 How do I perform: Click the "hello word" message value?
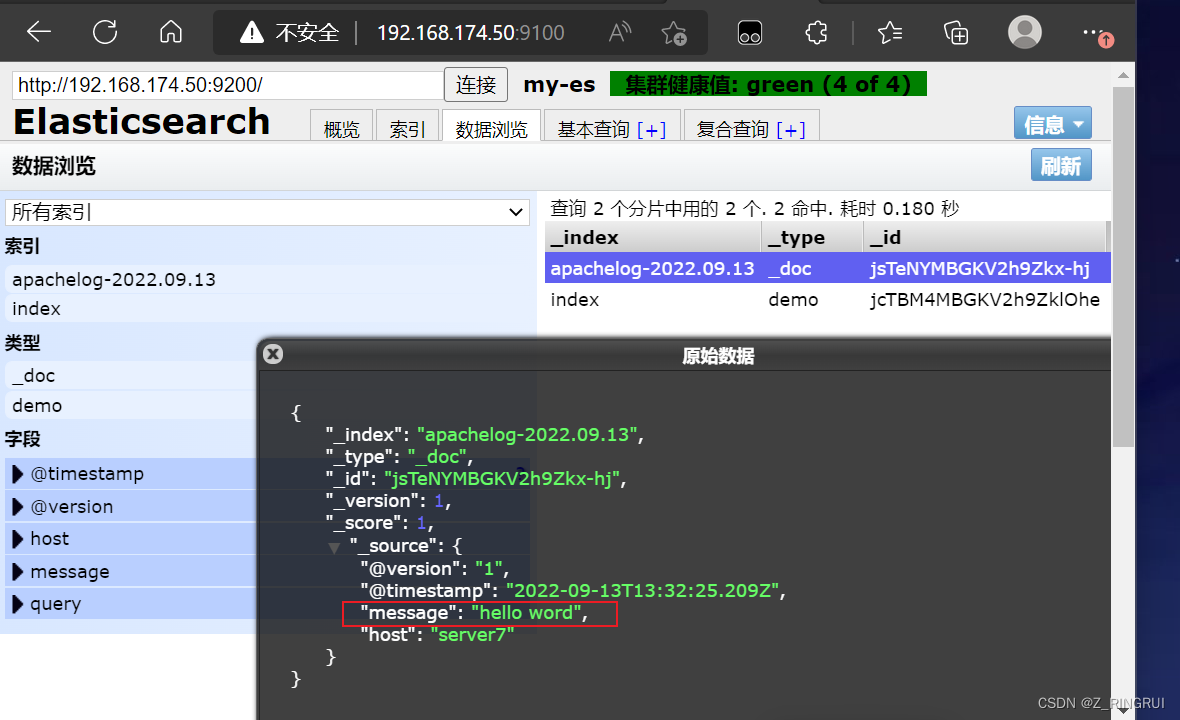pos(526,613)
